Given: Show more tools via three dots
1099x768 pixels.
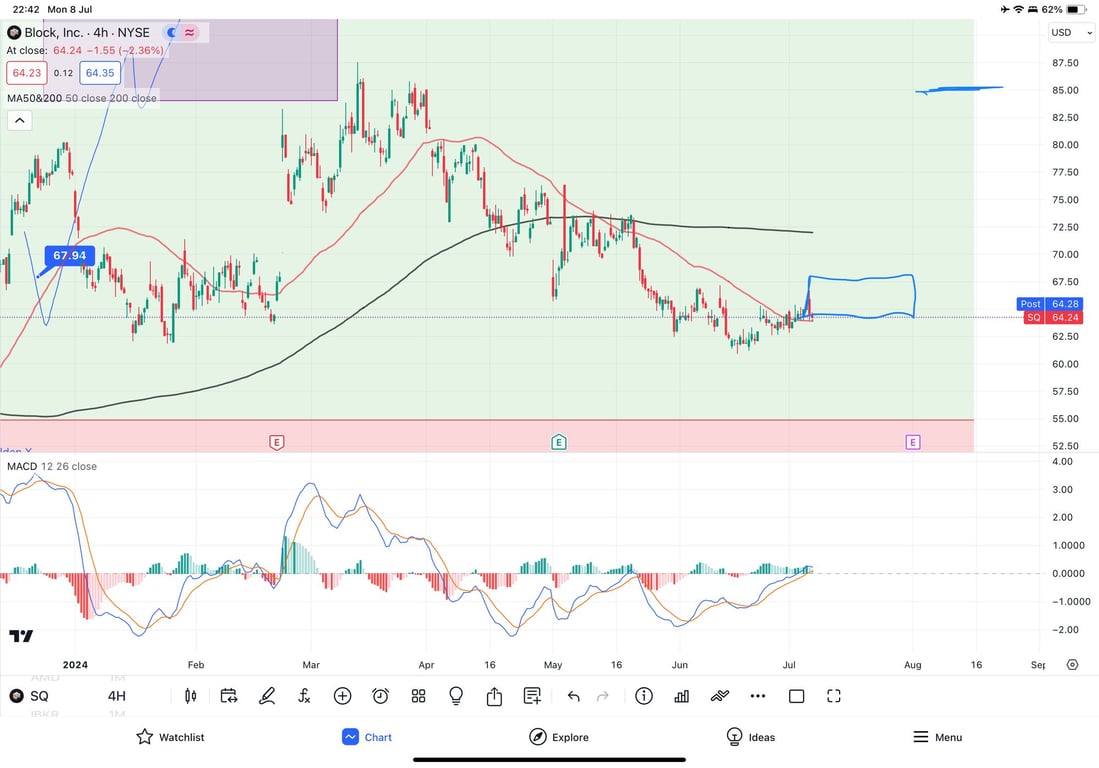Looking at the screenshot, I should (758, 696).
